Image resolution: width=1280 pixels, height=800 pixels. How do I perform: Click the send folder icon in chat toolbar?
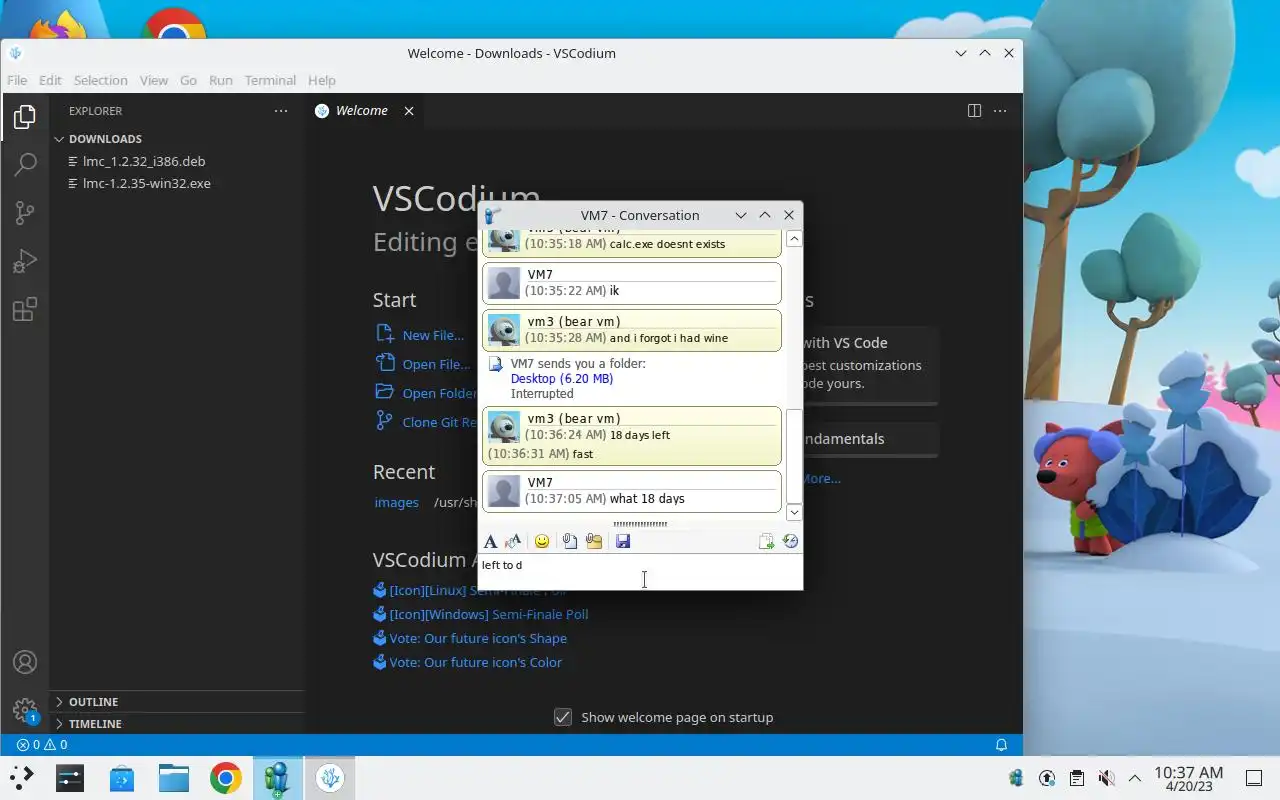tap(594, 541)
